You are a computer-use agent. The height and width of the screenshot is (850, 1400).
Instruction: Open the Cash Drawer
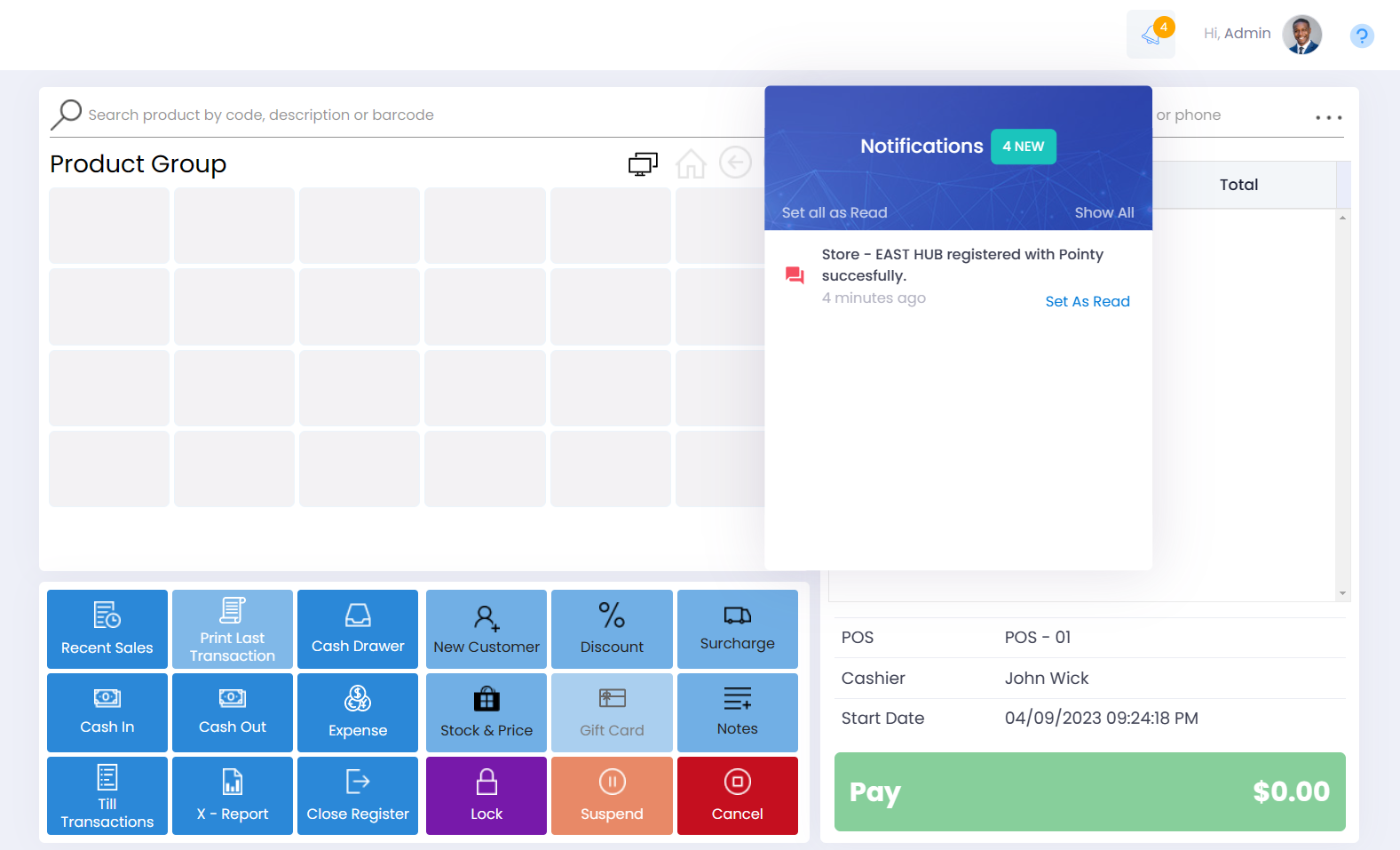[x=358, y=629]
